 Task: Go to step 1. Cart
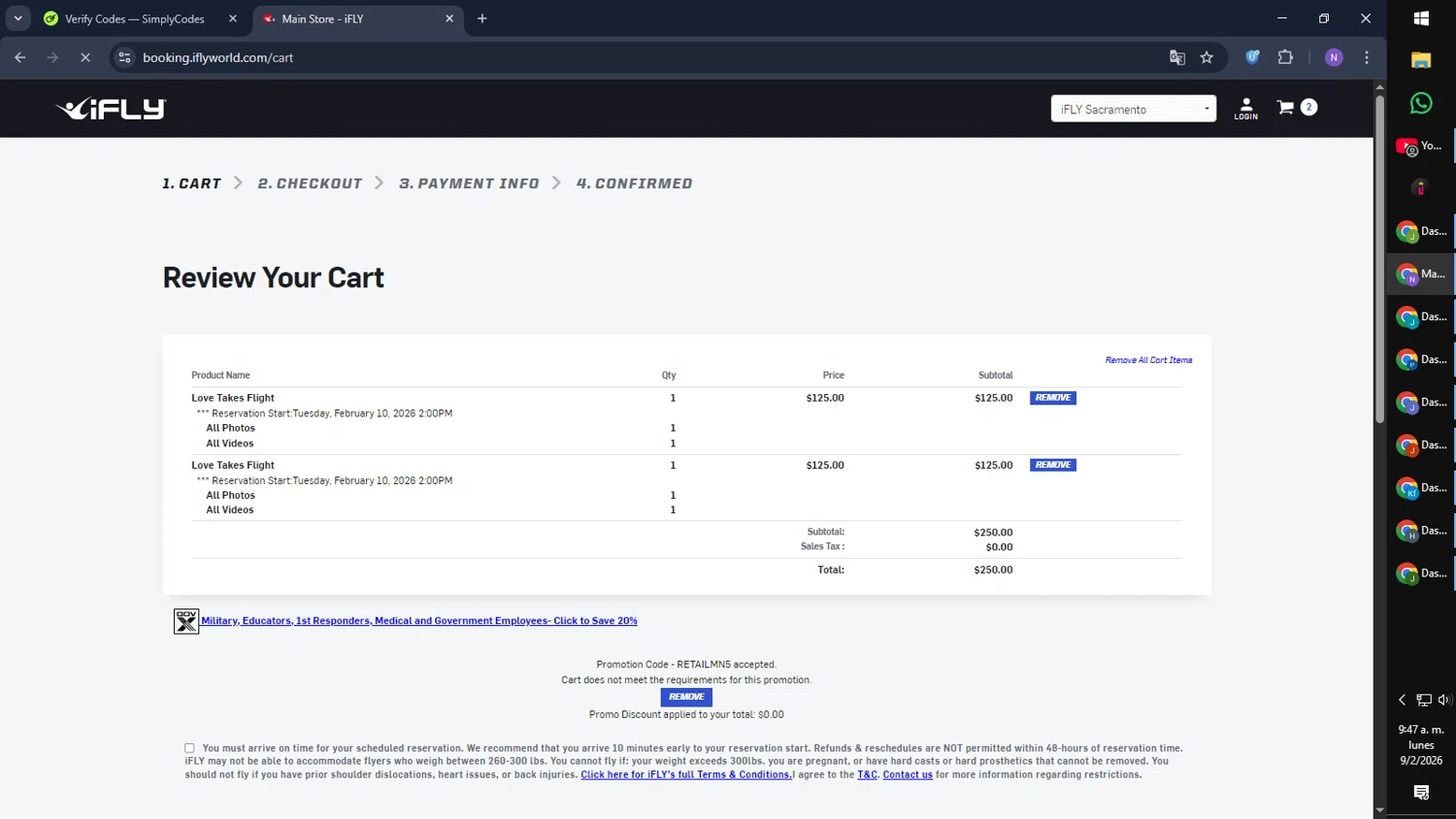pos(192,183)
